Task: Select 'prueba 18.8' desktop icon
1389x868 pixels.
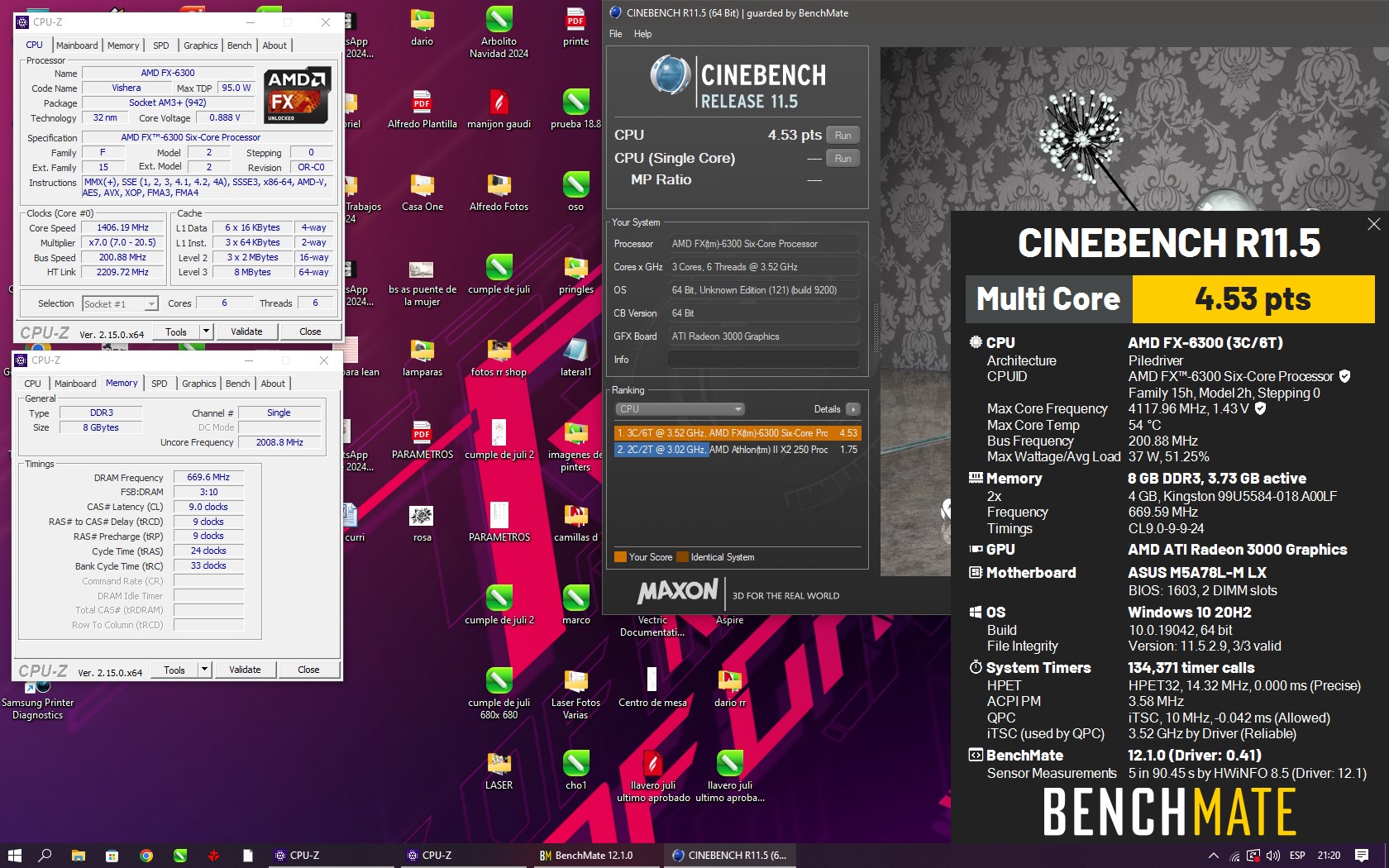Action: click(x=575, y=109)
